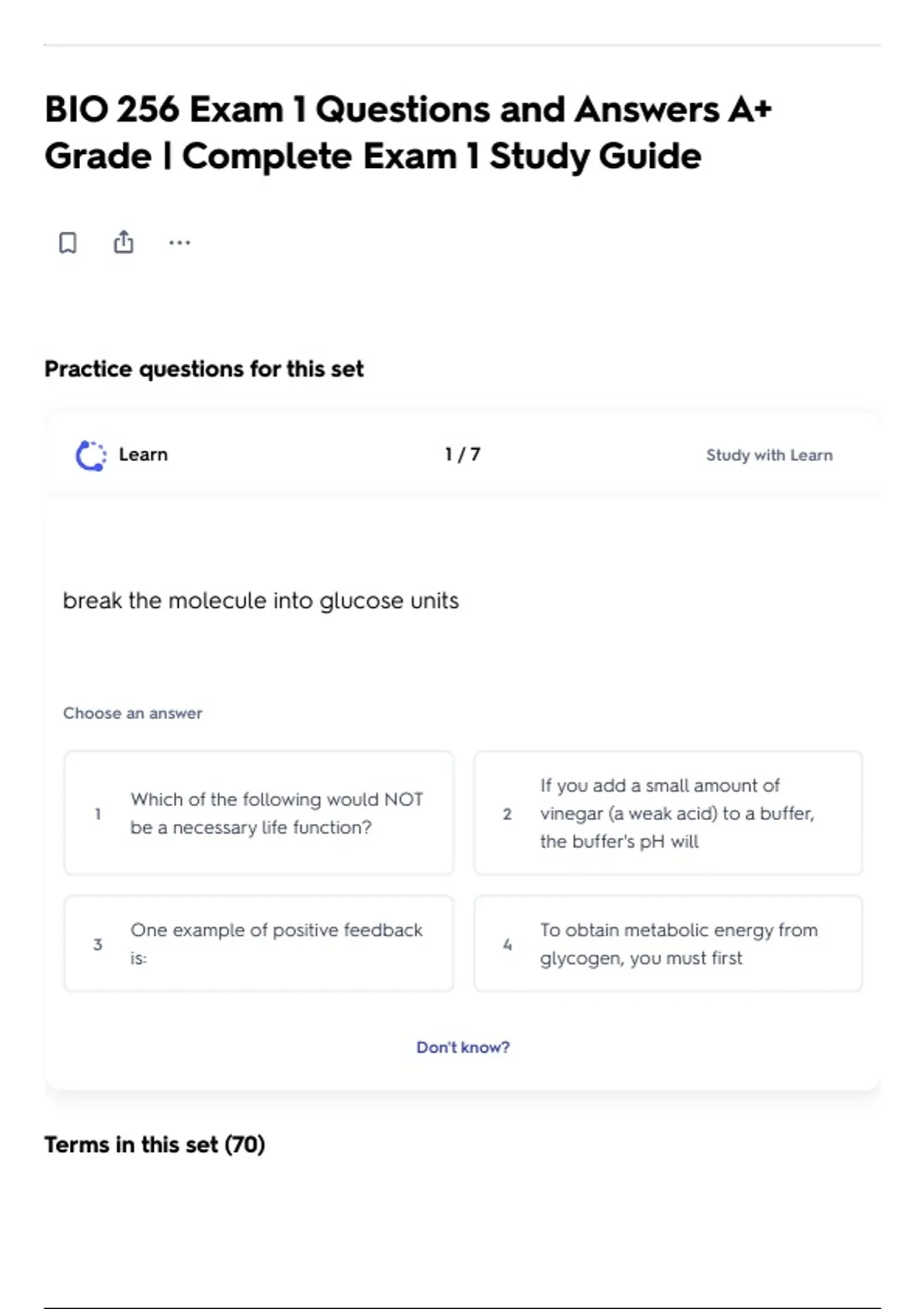The width and height of the screenshot is (924, 1309).
Task: Select answer number 4 badge
Action: (507, 944)
